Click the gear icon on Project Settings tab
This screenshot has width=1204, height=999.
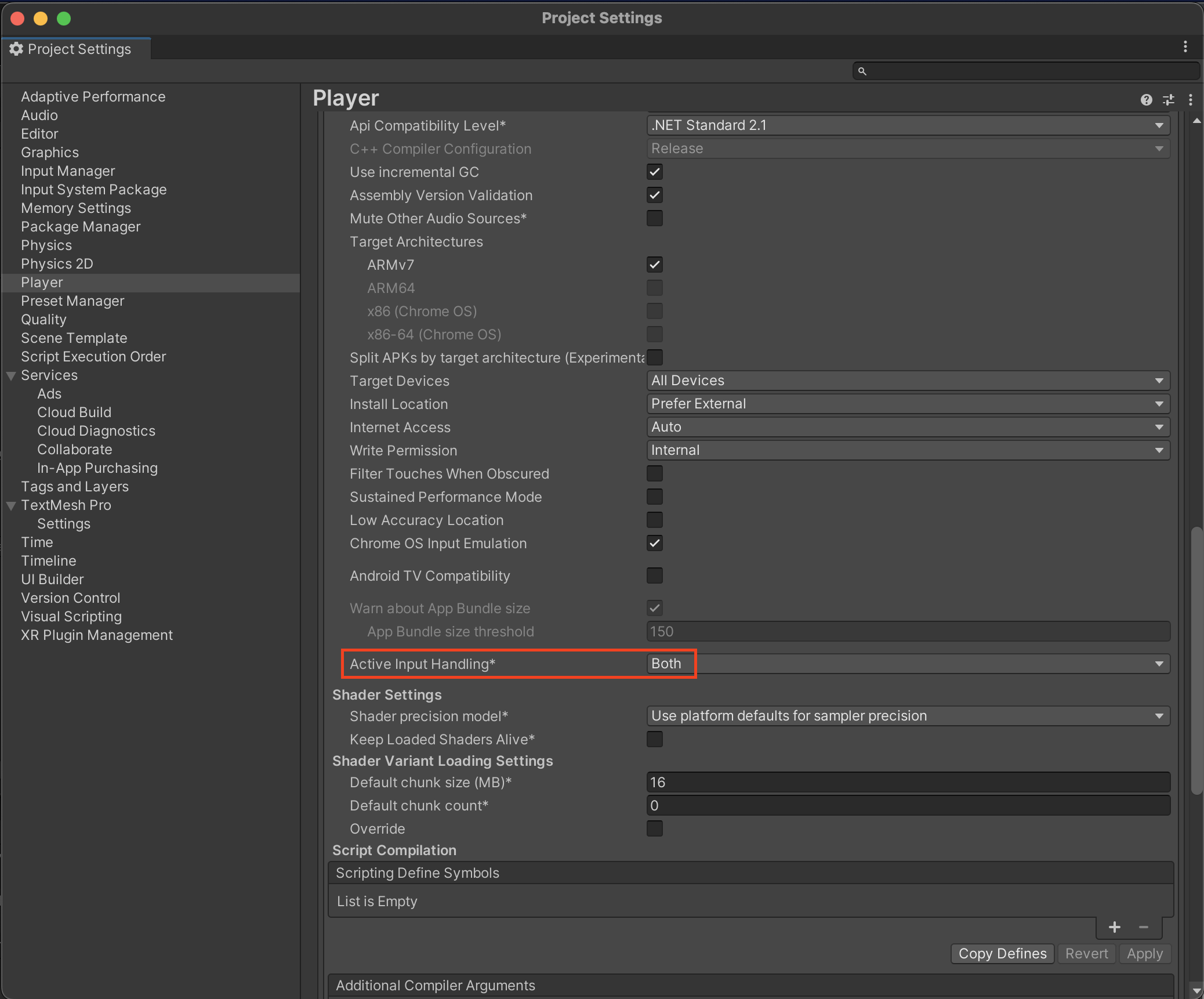point(16,49)
